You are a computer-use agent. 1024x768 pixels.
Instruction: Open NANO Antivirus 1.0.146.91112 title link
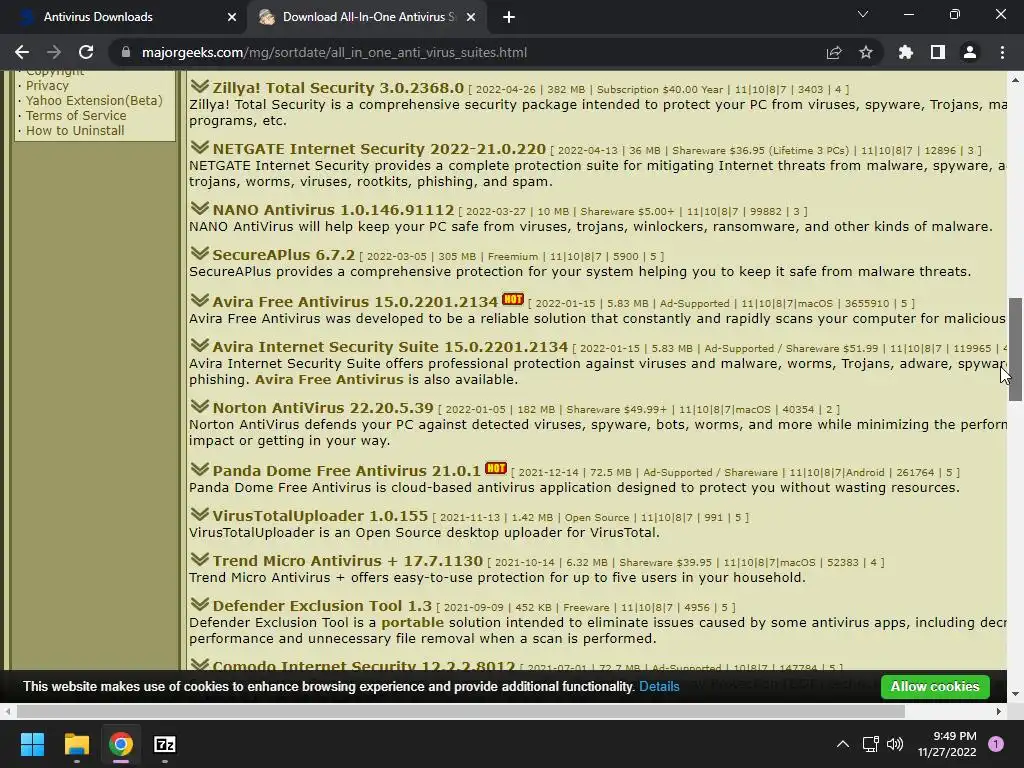pos(333,210)
